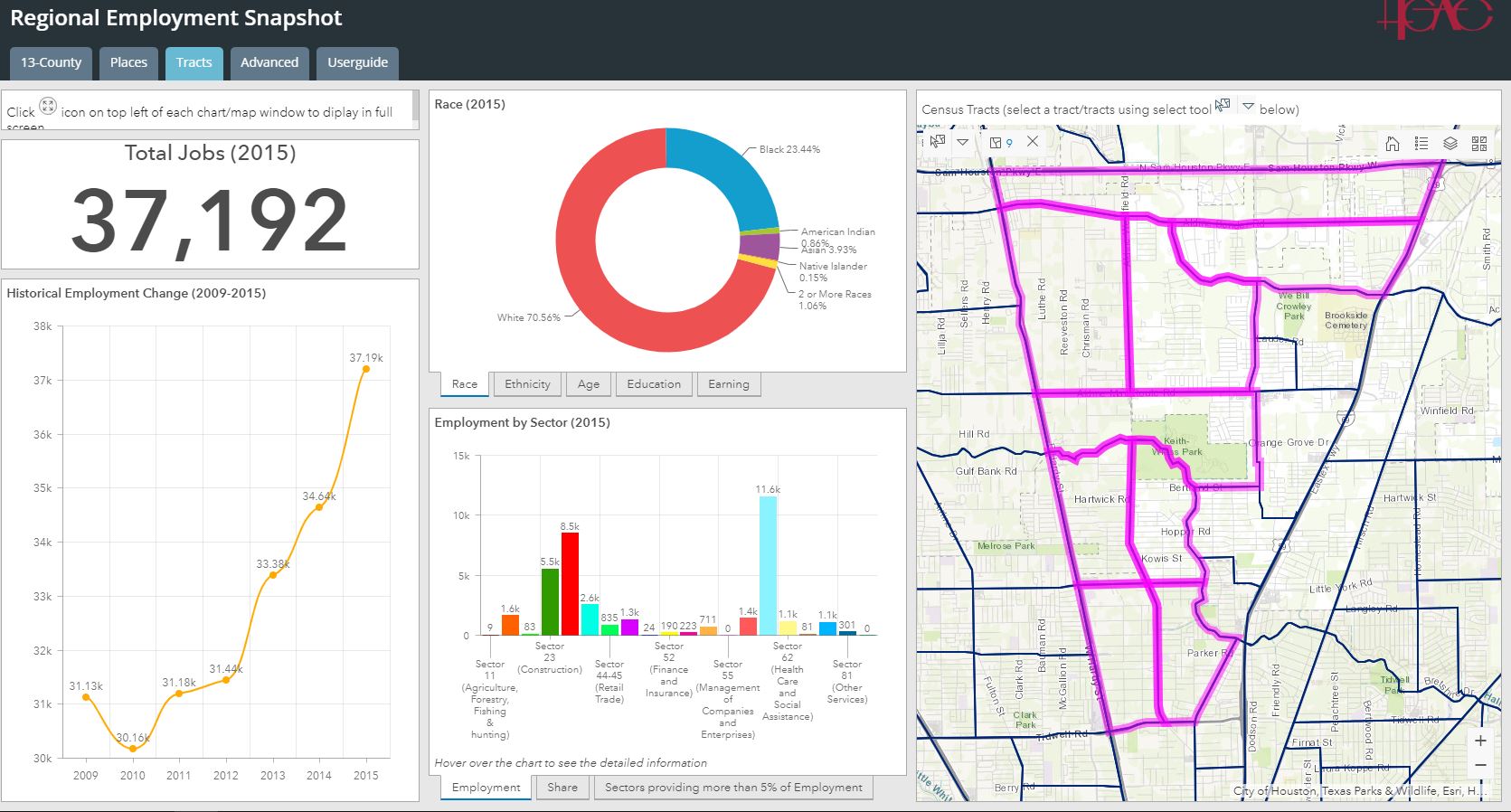Screen dimensions: 1511x812
Task: Go to the Advanced tab
Action: (269, 62)
